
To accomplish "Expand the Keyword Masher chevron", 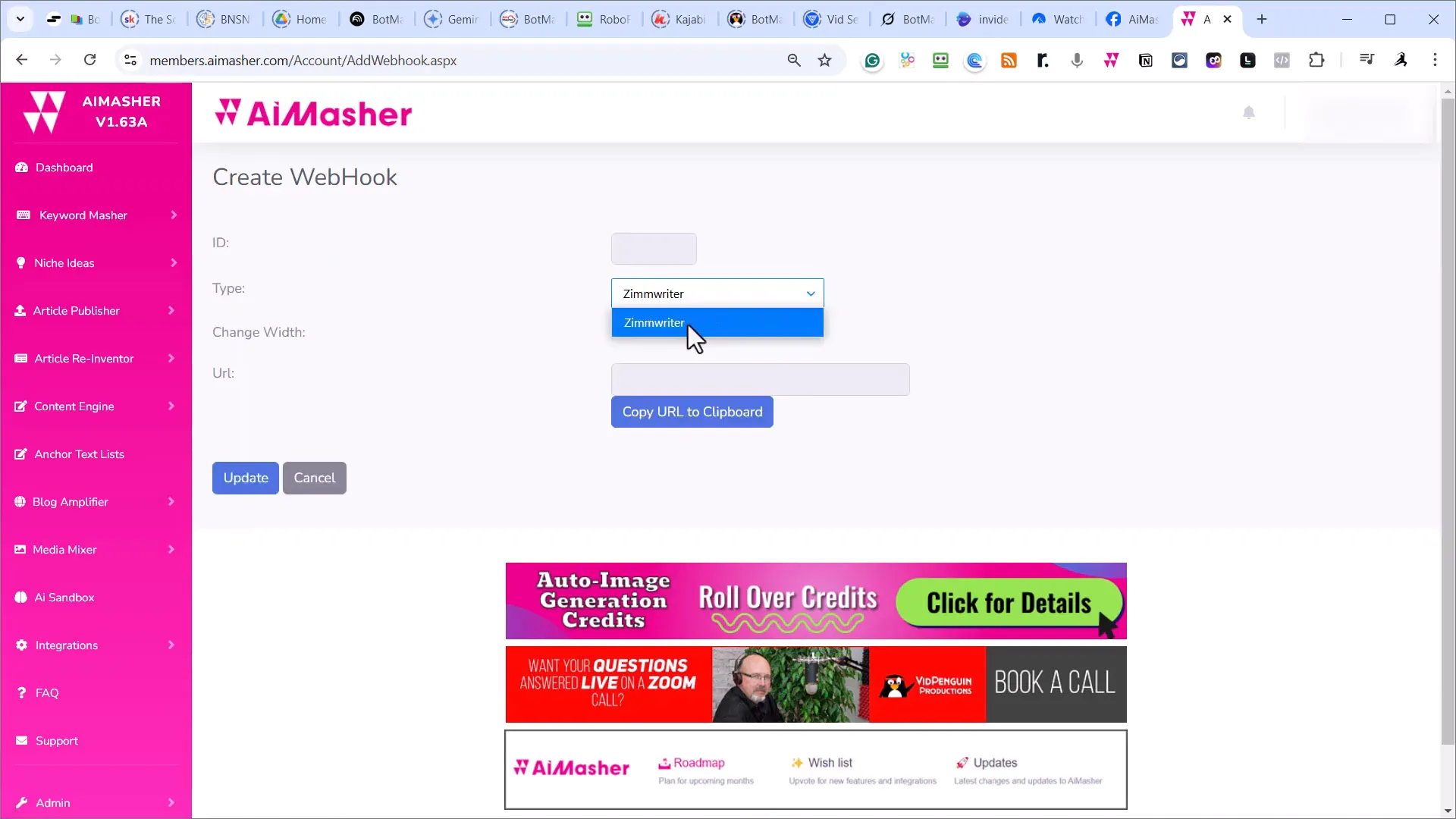I will pyautogui.click(x=174, y=215).
